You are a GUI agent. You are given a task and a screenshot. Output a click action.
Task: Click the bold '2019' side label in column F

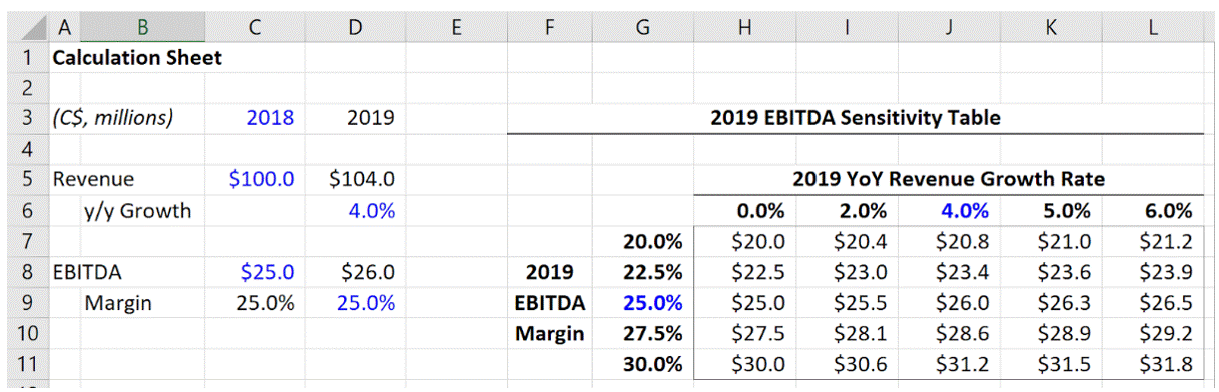point(550,272)
